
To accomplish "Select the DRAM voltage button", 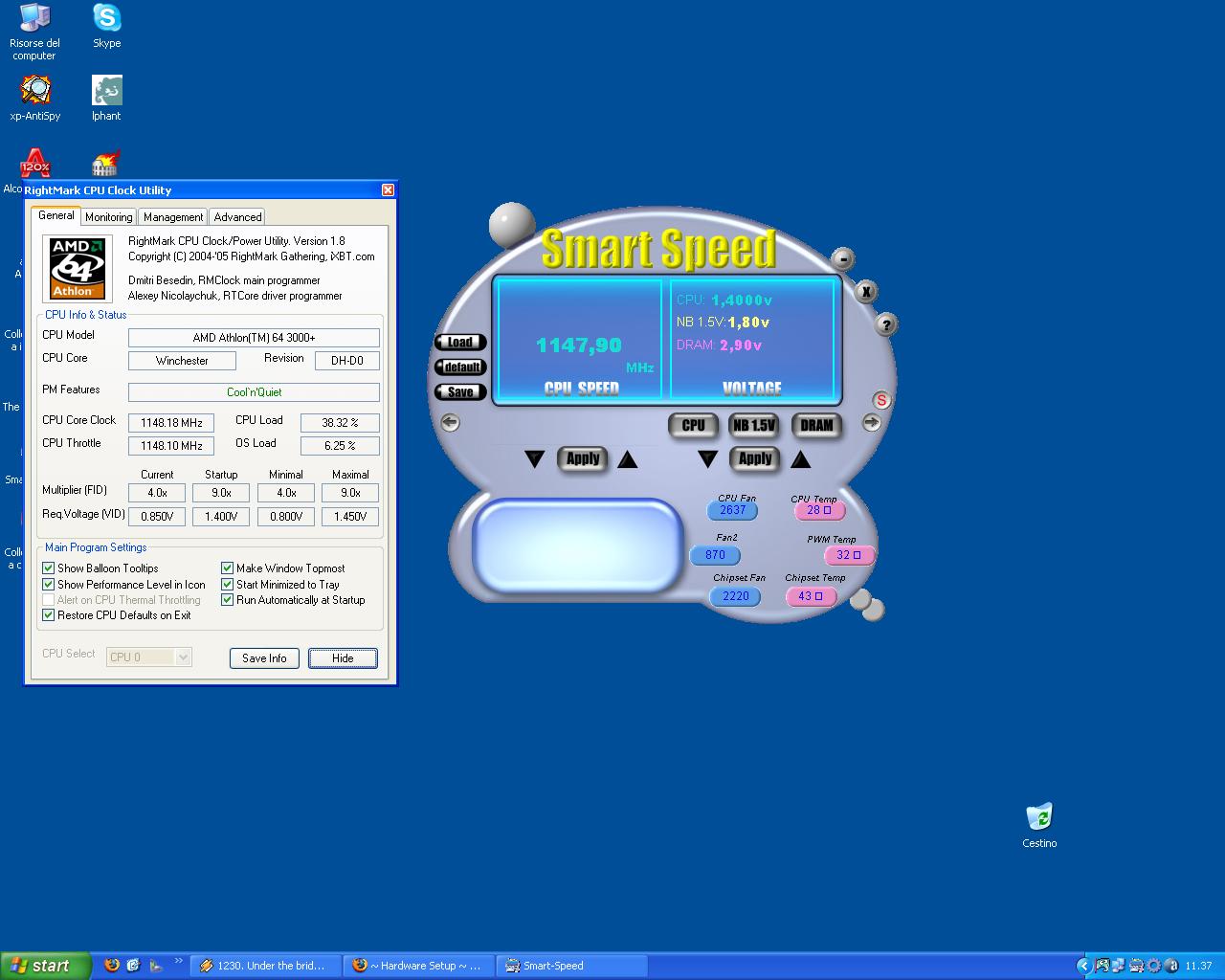I will [x=816, y=426].
